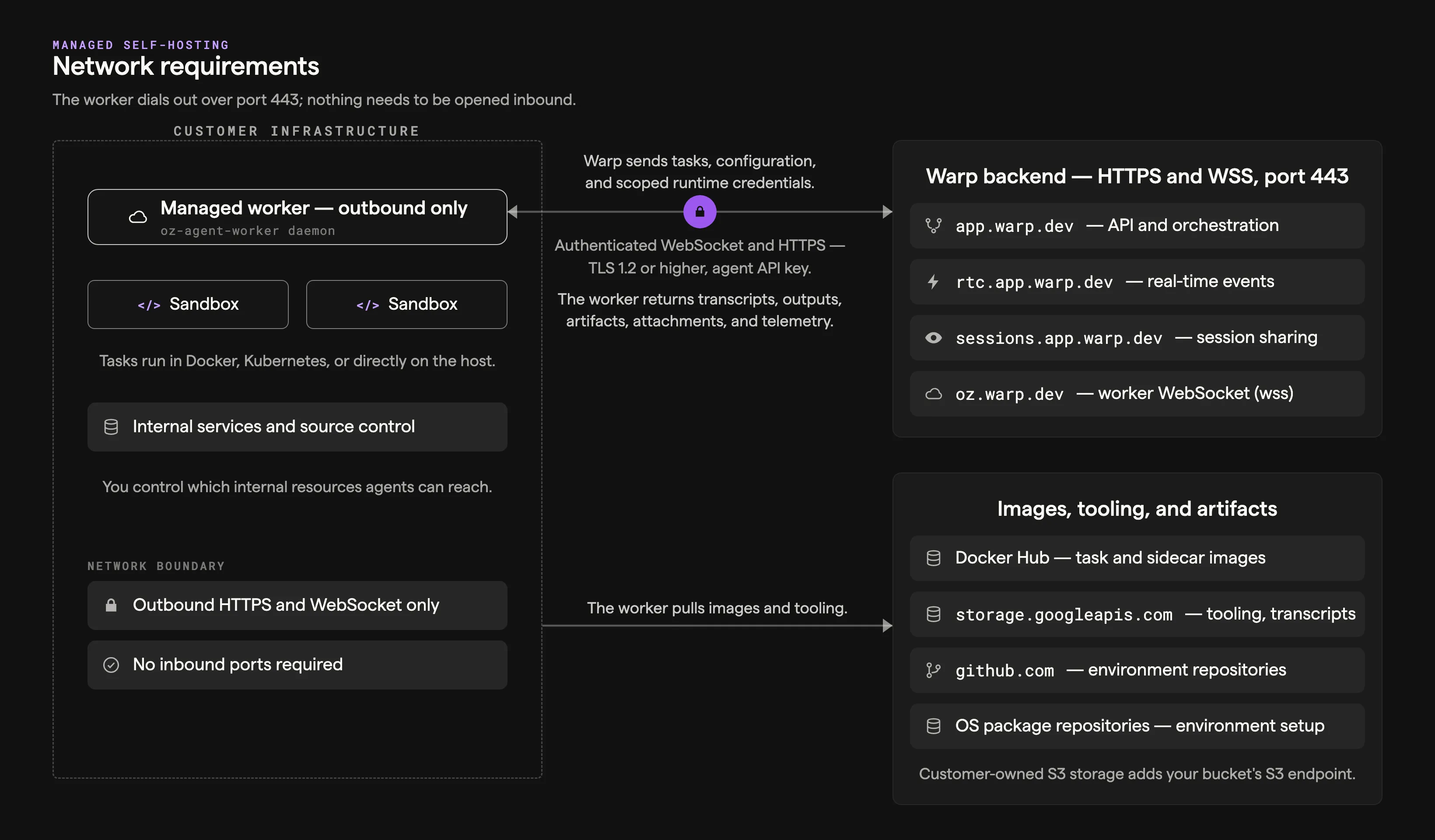
Task: Click 'Images, tooling, and artifacts' heading
Action: coord(1137,508)
